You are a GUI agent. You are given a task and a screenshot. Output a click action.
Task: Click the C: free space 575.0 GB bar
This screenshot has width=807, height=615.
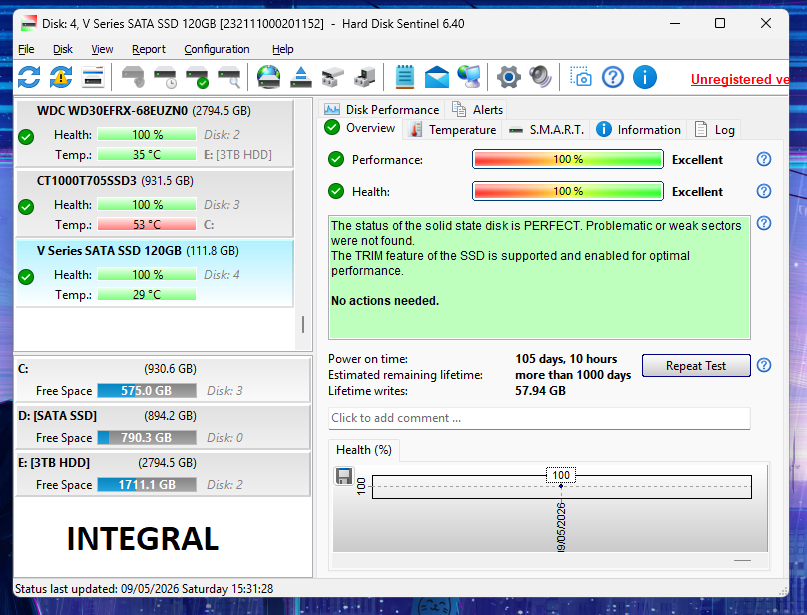tap(147, 391)
